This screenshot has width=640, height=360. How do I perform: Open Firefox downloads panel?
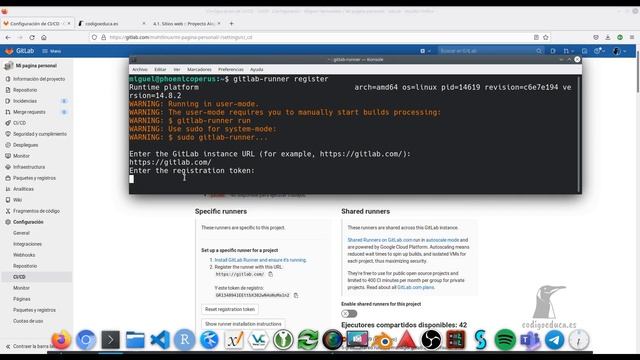click(608, 37)
